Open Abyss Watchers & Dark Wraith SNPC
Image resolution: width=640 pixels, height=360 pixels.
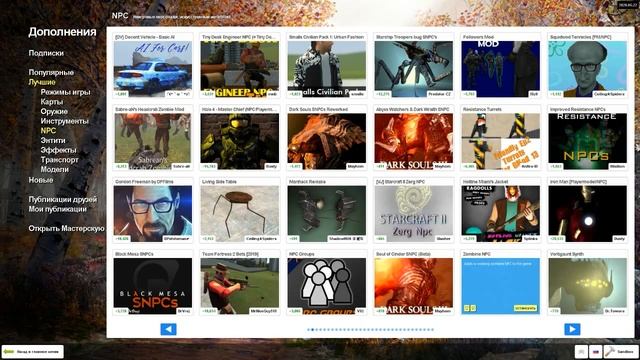pos(413,141)
